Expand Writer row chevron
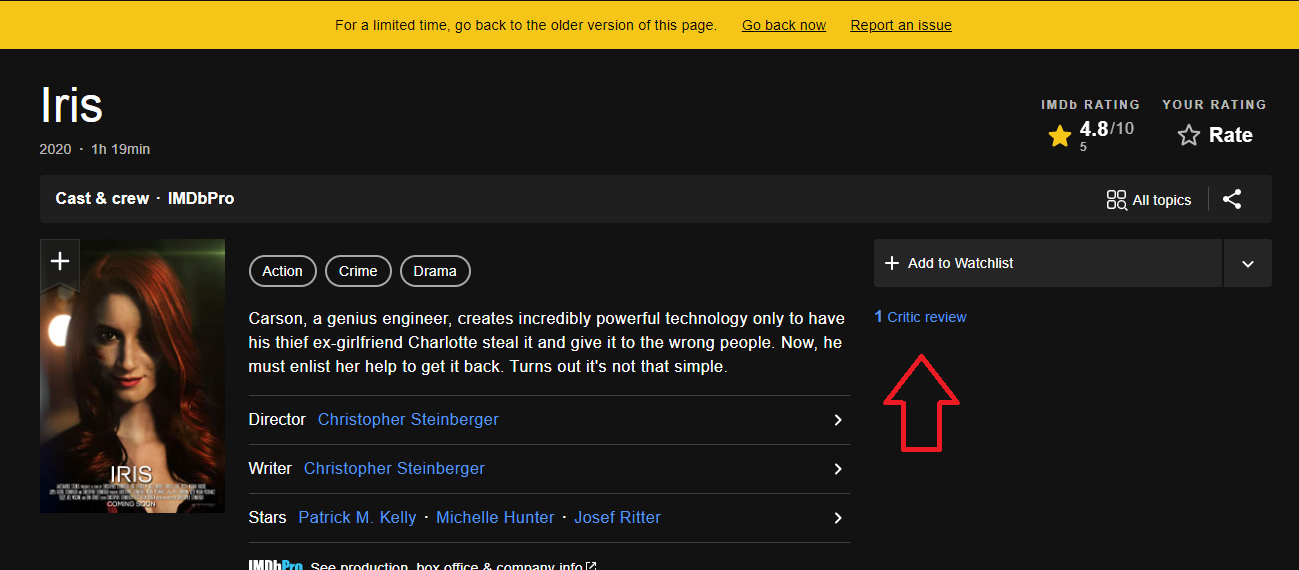This screenshot has height=570, width=1299. (838, 469)
